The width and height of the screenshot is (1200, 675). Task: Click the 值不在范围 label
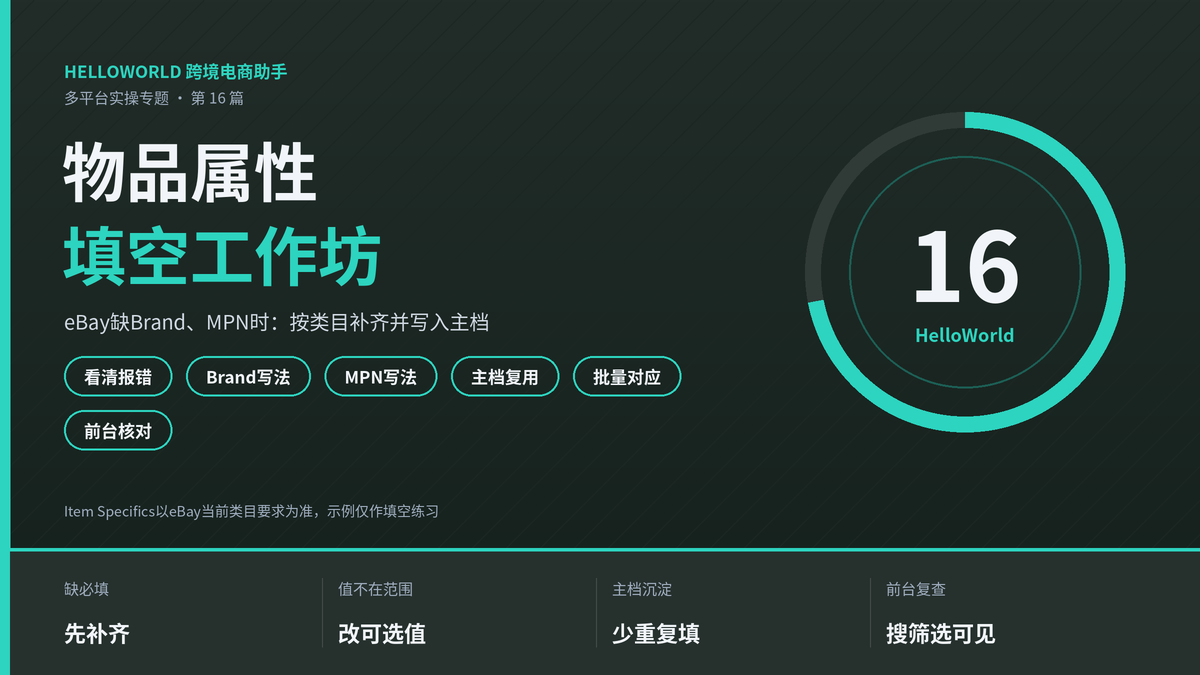point(376,590)
